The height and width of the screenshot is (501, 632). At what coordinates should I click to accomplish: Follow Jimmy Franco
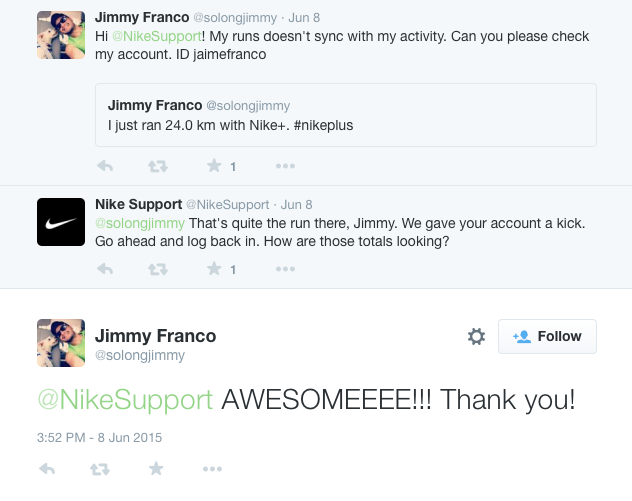coord(547,337)
